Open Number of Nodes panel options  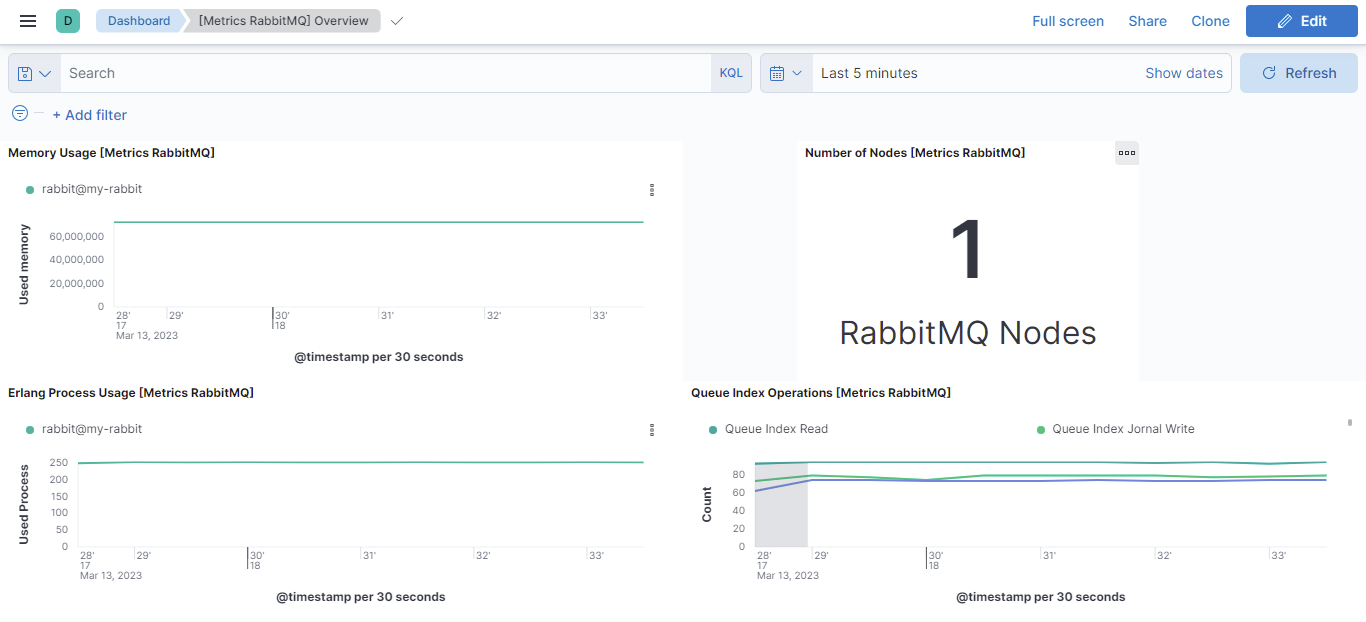[1127, 153]
